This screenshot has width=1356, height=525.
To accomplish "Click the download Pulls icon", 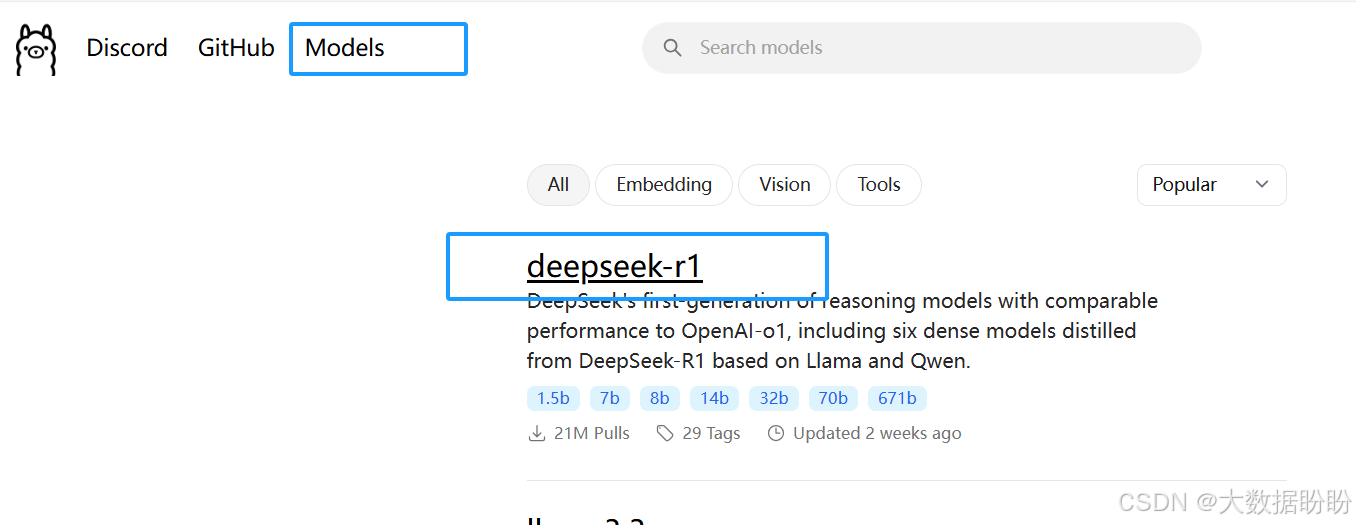I will (536, 433).
